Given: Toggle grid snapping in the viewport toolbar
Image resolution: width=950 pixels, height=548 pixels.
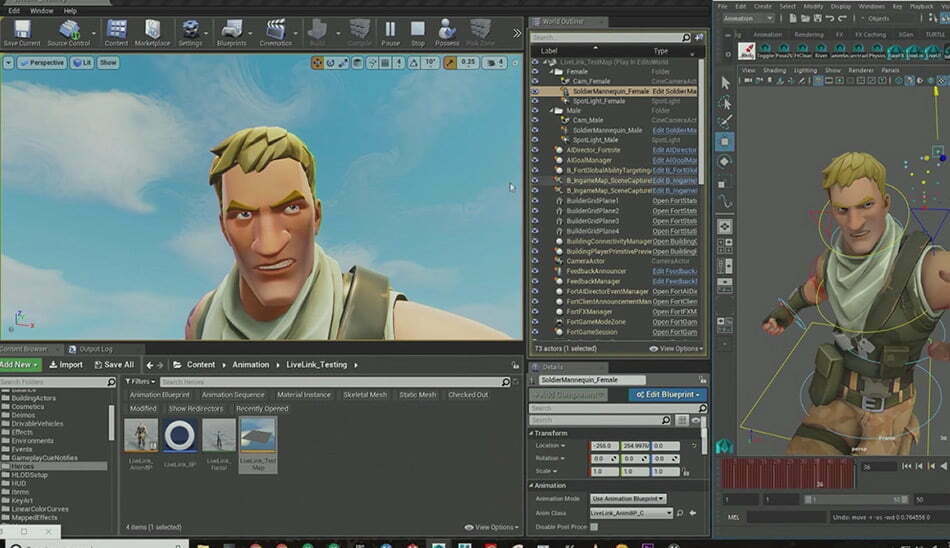Looking at the screenshot, I should tap(385, 62).
